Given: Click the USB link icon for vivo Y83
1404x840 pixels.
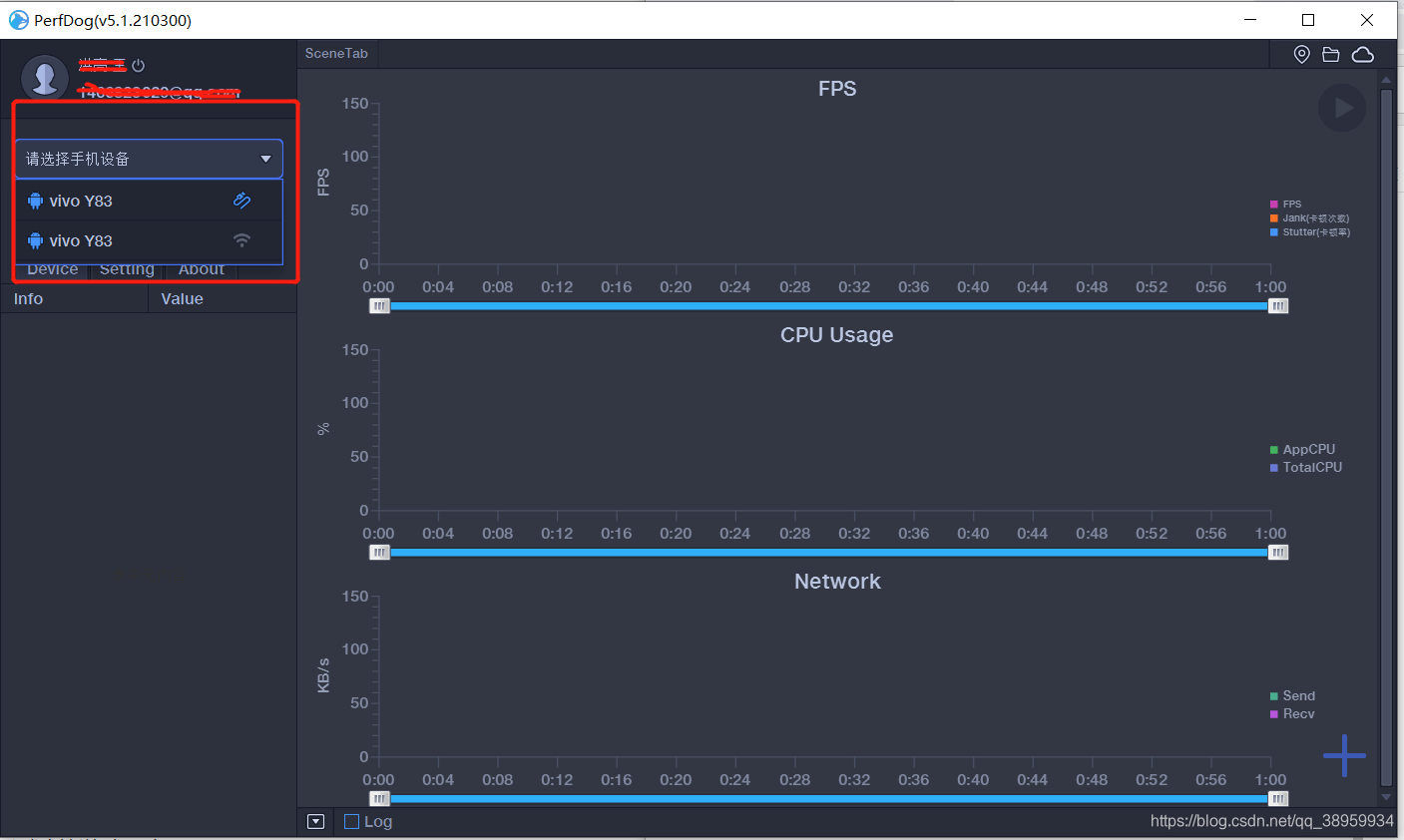Looking at the screenshot, I should [x=241, y=201].
